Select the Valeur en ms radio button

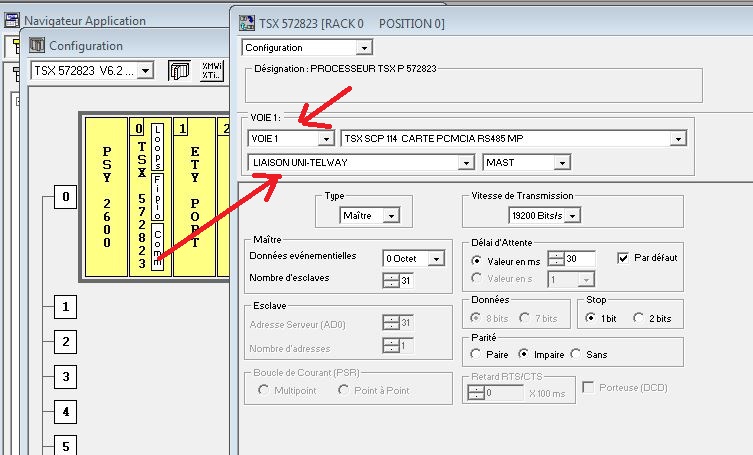476,260
